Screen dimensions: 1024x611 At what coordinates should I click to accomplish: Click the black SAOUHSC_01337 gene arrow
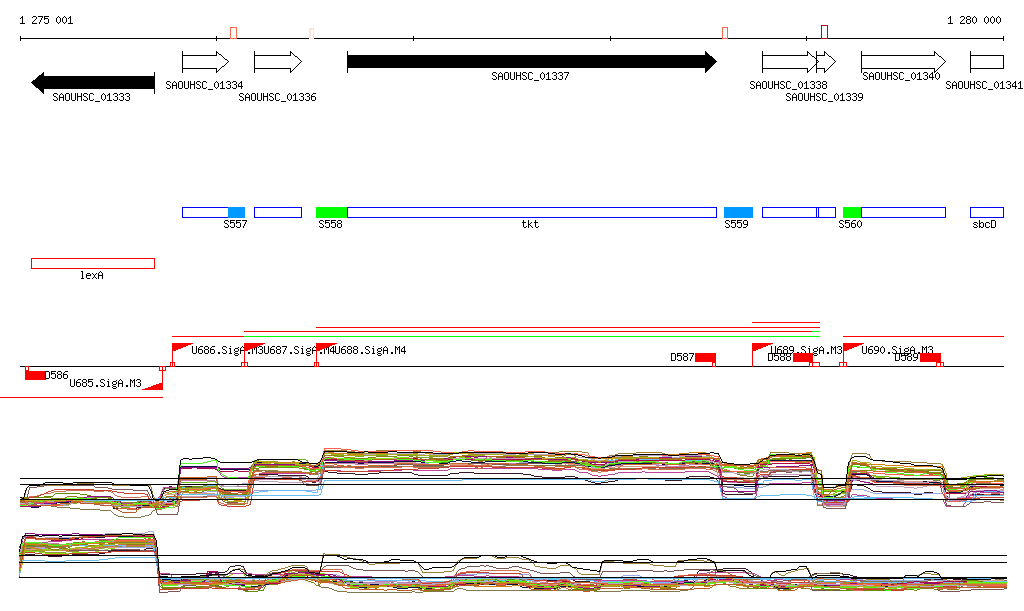click(x=531, y=62)
